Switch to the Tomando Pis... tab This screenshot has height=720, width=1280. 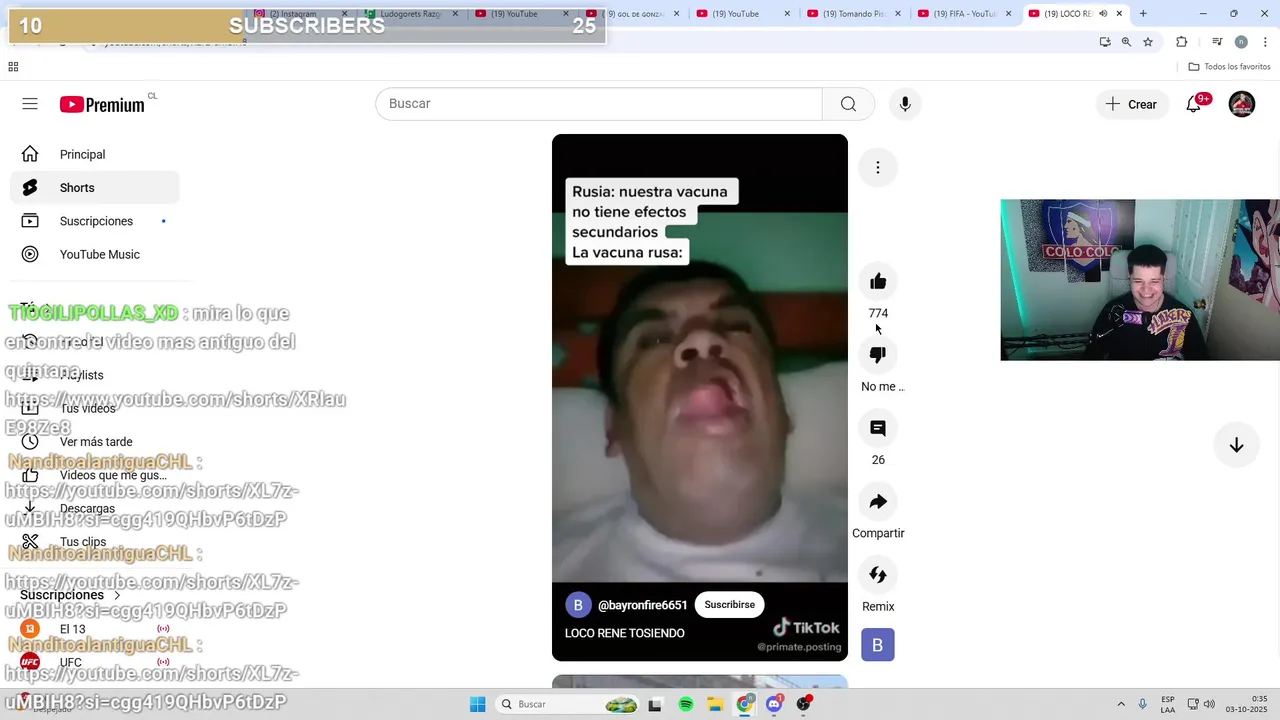pyautogui.click(x=853, y=14)
